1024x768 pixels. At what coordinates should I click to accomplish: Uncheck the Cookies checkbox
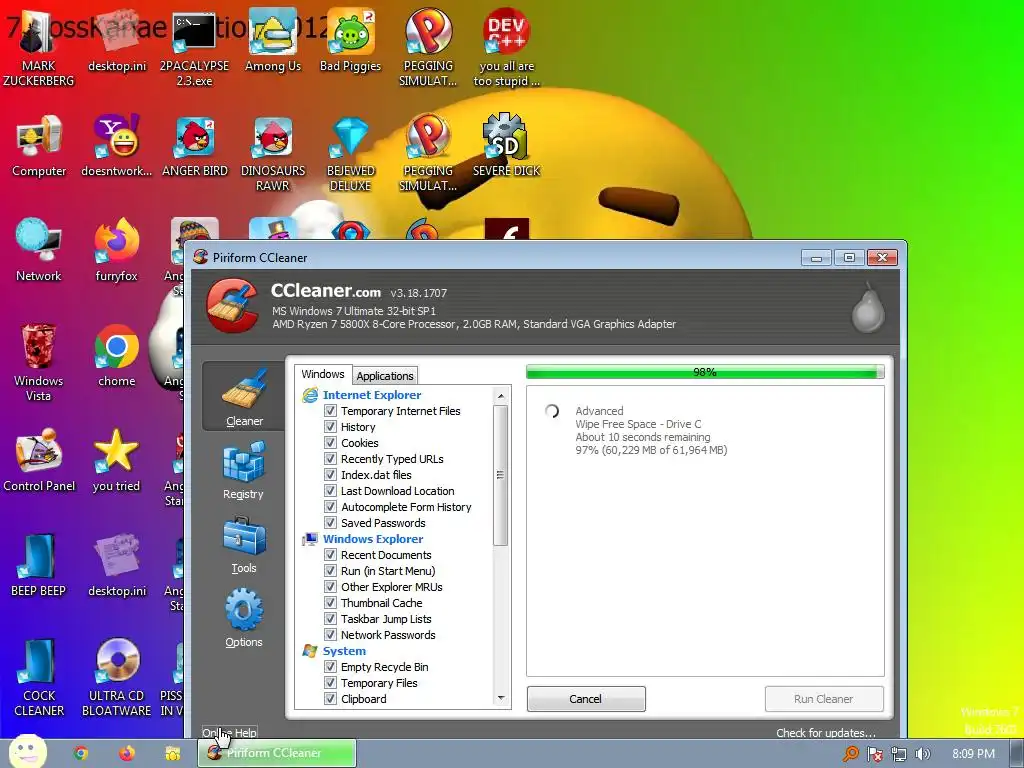(x=330, y=443)
